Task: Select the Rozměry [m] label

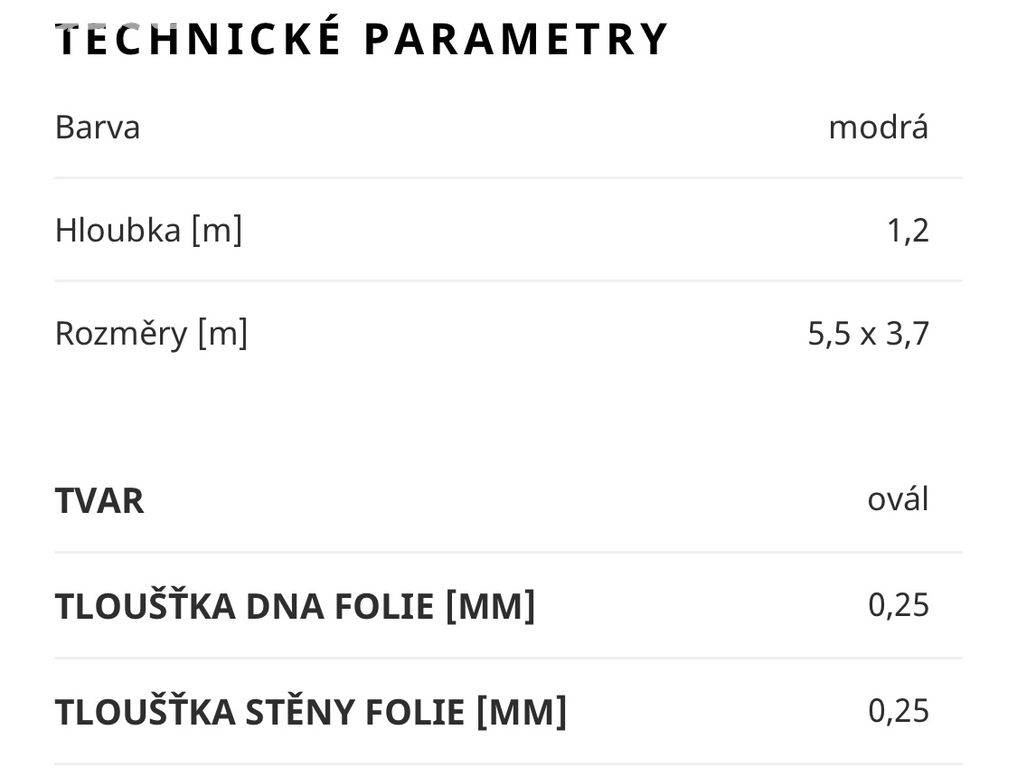Action: 151,334
